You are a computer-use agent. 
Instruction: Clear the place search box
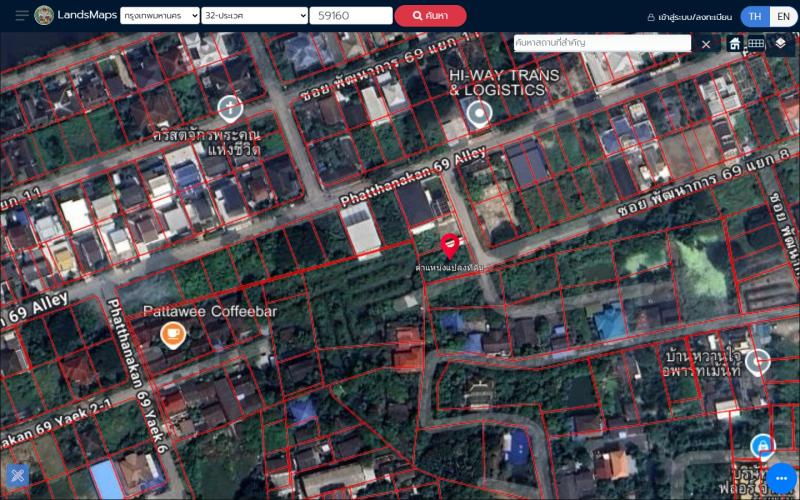(706, 44)
